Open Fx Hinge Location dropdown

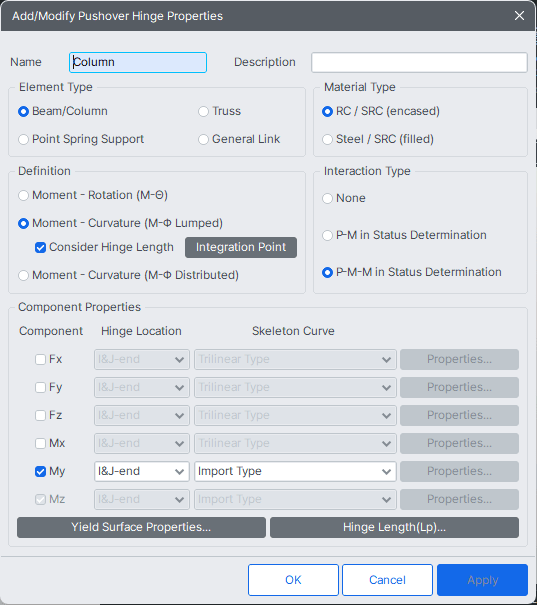pos(142,360)
